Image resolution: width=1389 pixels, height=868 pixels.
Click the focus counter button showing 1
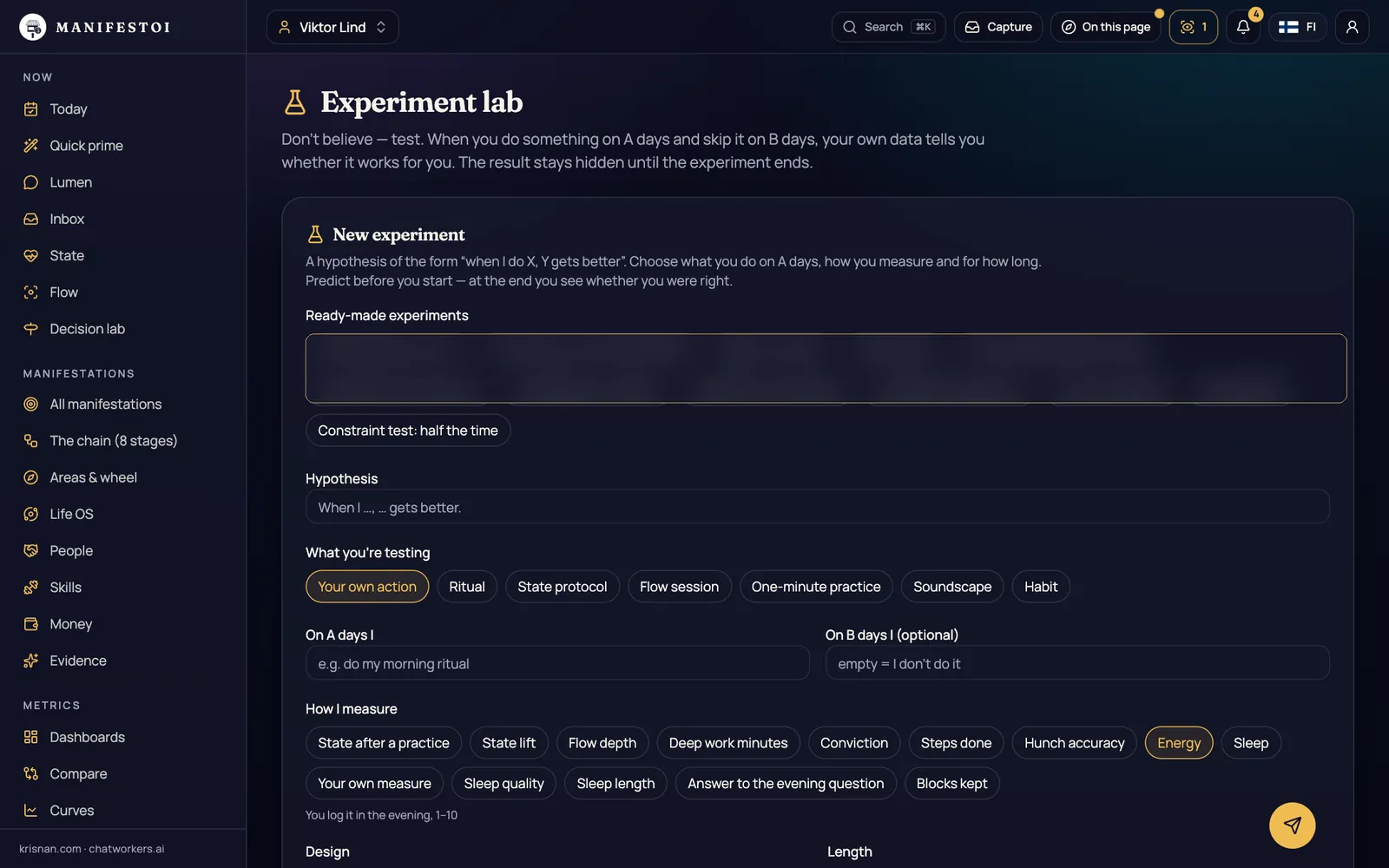[1194, 27]
